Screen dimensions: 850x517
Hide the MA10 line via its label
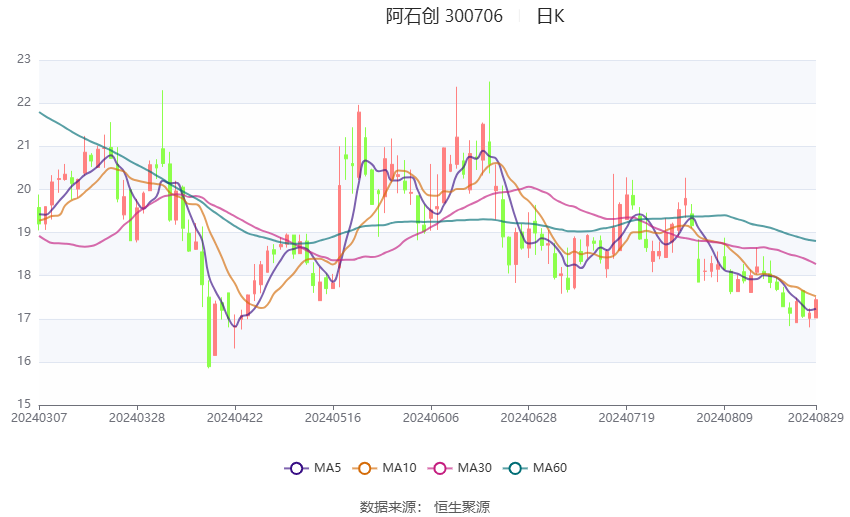coord(399,468)
